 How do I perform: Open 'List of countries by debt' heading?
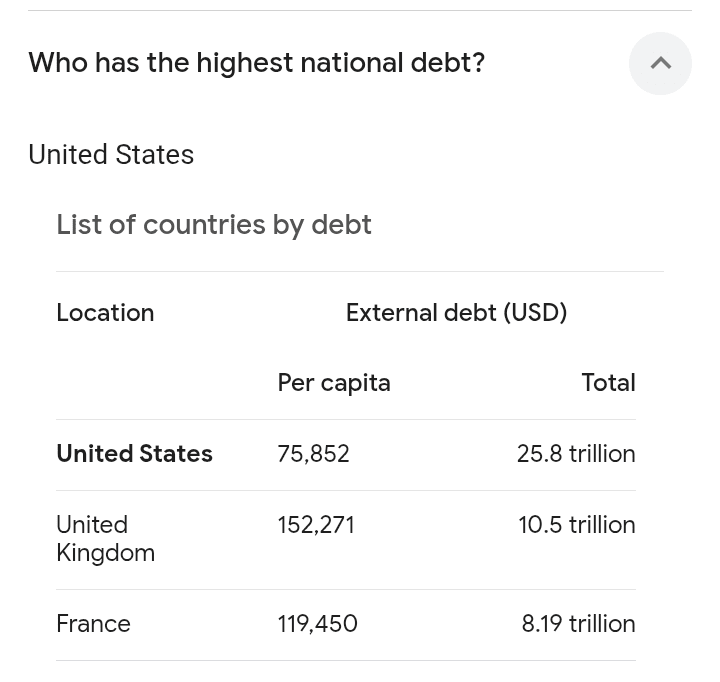[214, 225]
